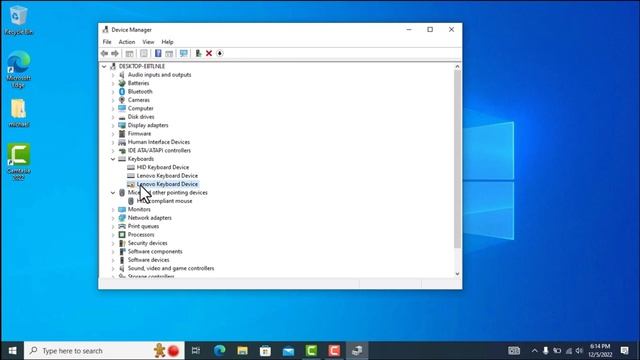640x360 pixels.
Task: Open Task View on the taskbar
Action: 196,351
